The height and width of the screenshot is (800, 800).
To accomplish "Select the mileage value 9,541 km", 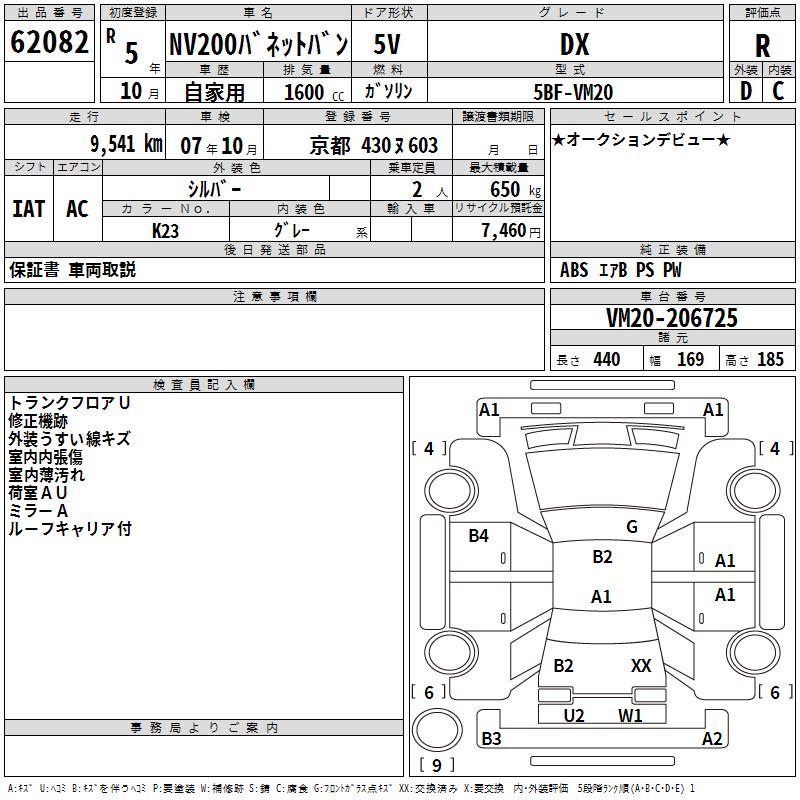I will point(127,144).
